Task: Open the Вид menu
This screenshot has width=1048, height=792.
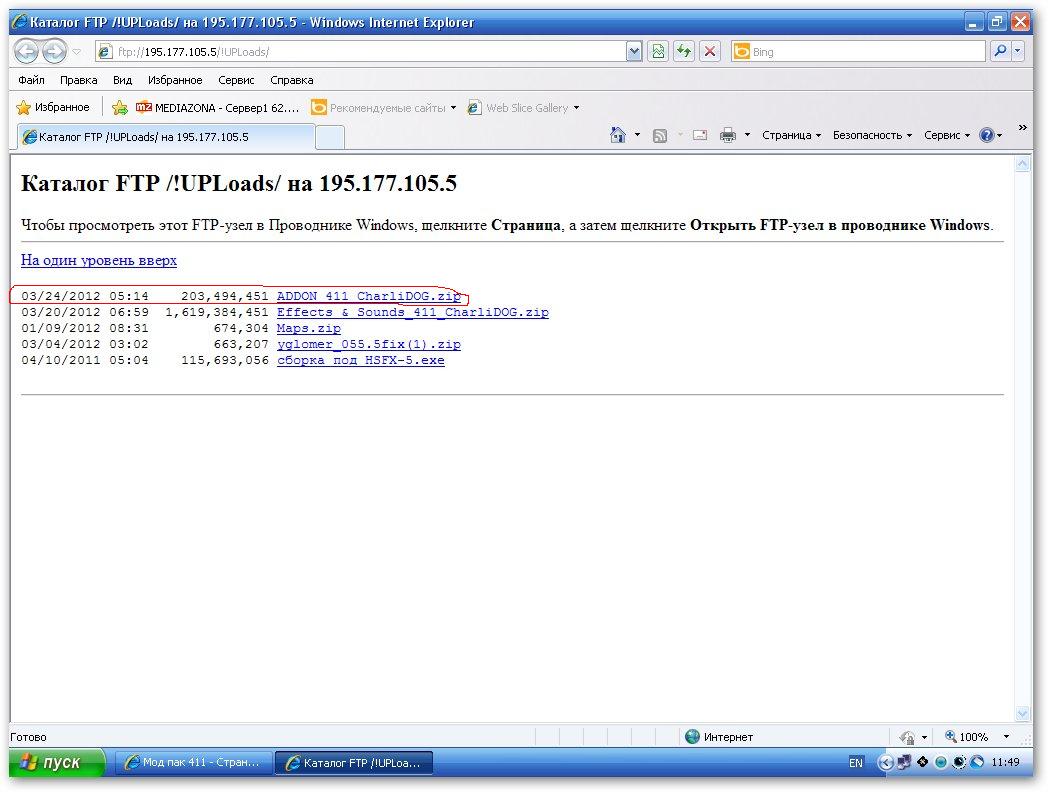Action: tap(122, 80)
